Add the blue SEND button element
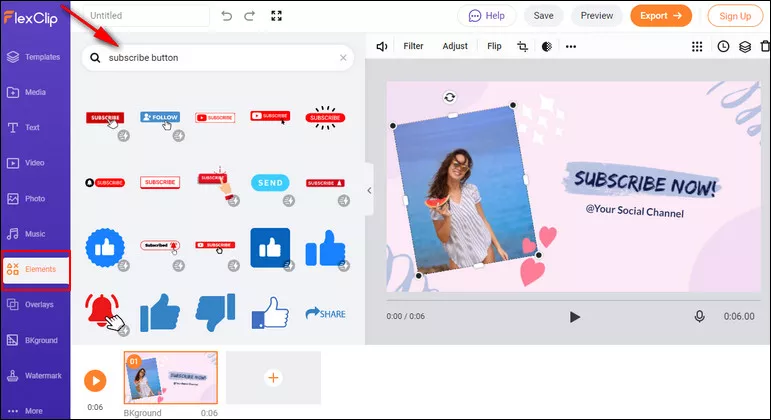This screenshot has height=420, width=771. tap(270, 182)
